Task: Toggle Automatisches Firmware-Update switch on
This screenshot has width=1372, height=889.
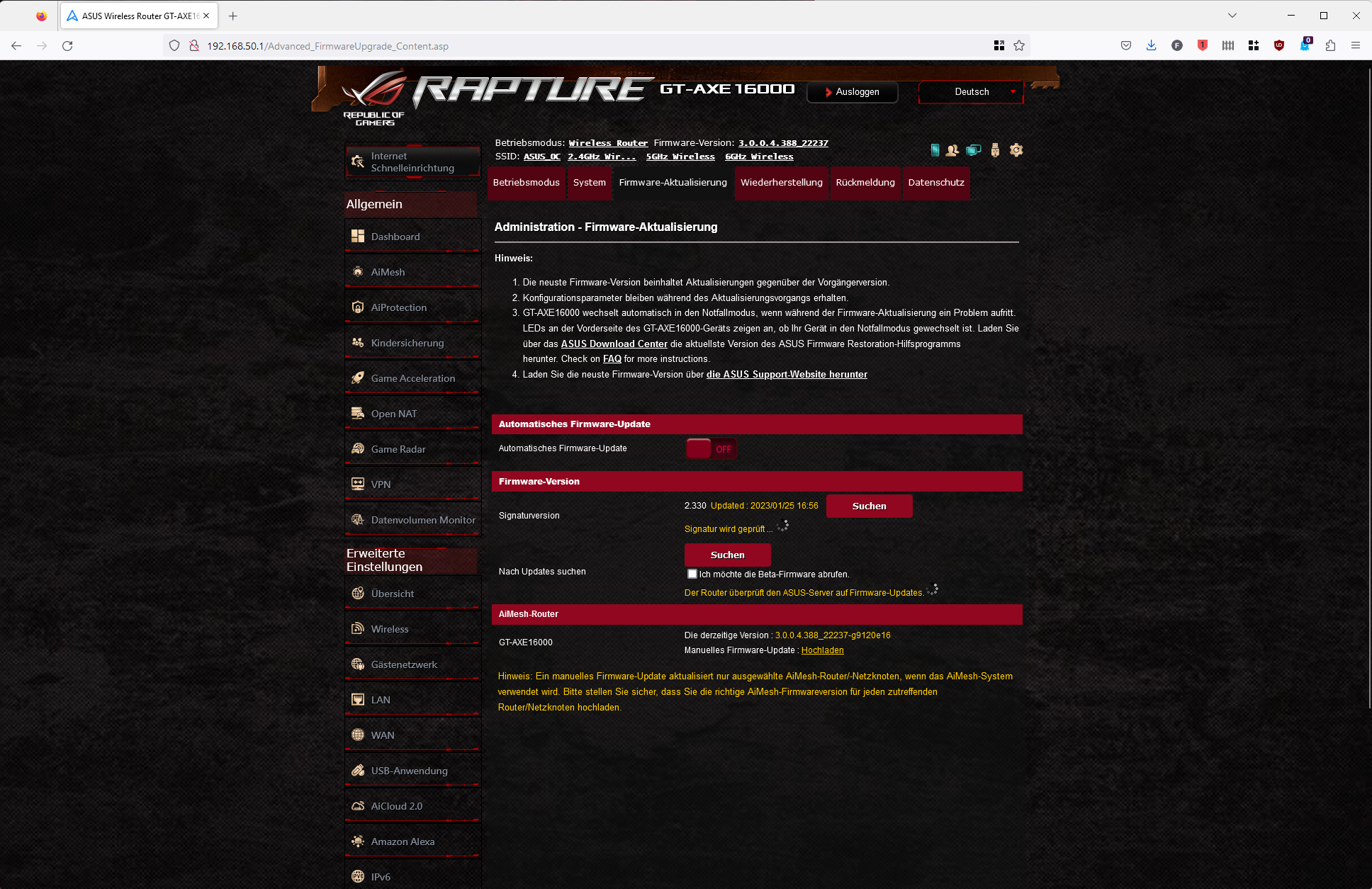Action: click(x=711, y=449)
